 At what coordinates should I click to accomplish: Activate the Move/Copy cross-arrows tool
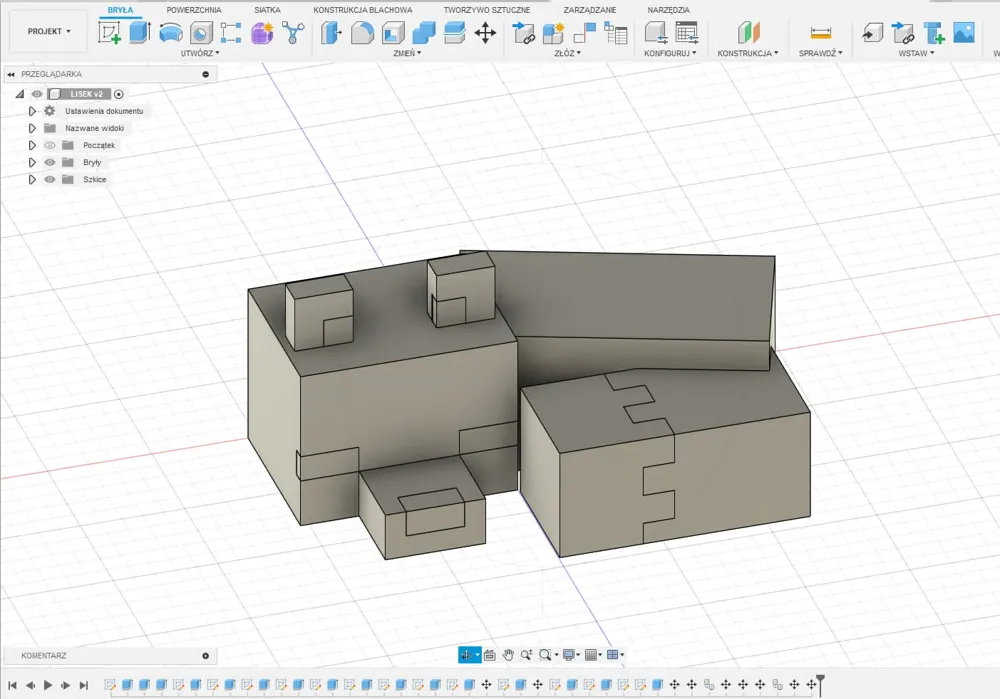(485, 33)
